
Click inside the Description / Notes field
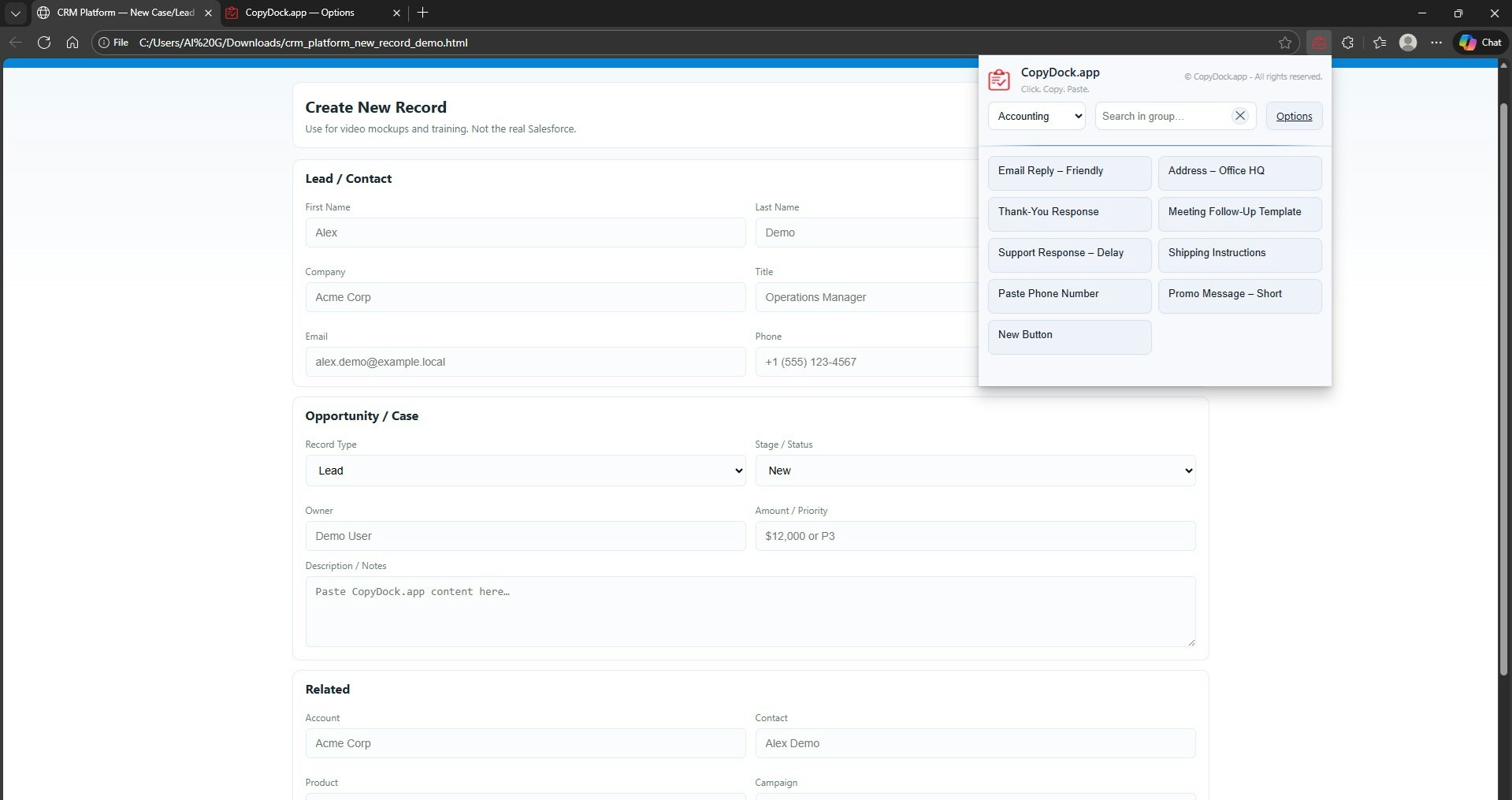click(x=749, y=612)
